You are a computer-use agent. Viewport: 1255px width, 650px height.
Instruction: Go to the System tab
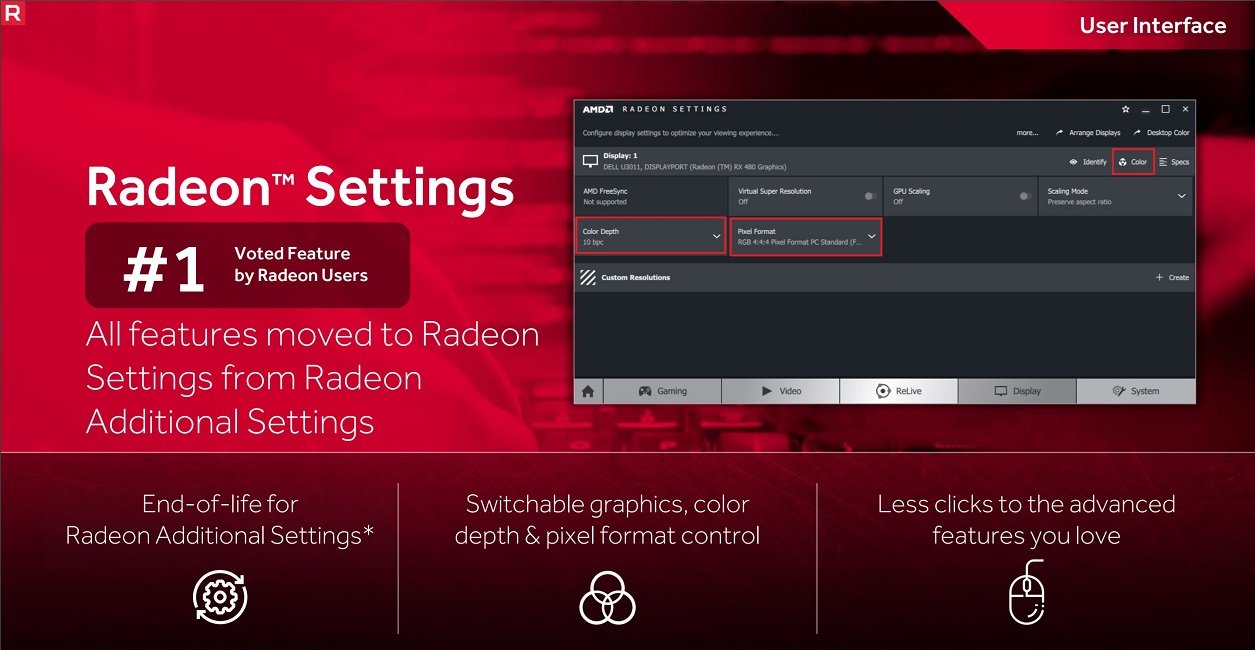click(1136, 391)
